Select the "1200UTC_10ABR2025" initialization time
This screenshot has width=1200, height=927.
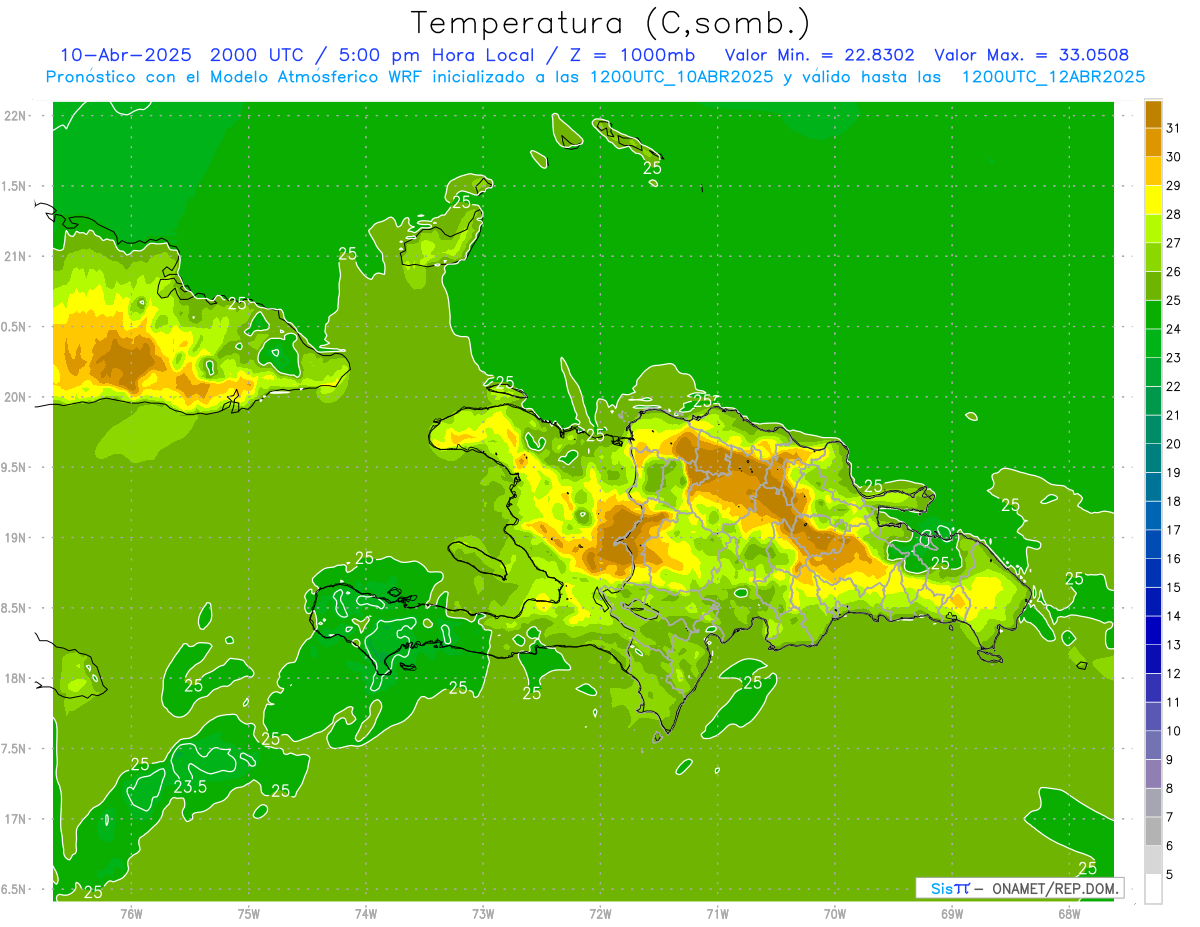682,77
